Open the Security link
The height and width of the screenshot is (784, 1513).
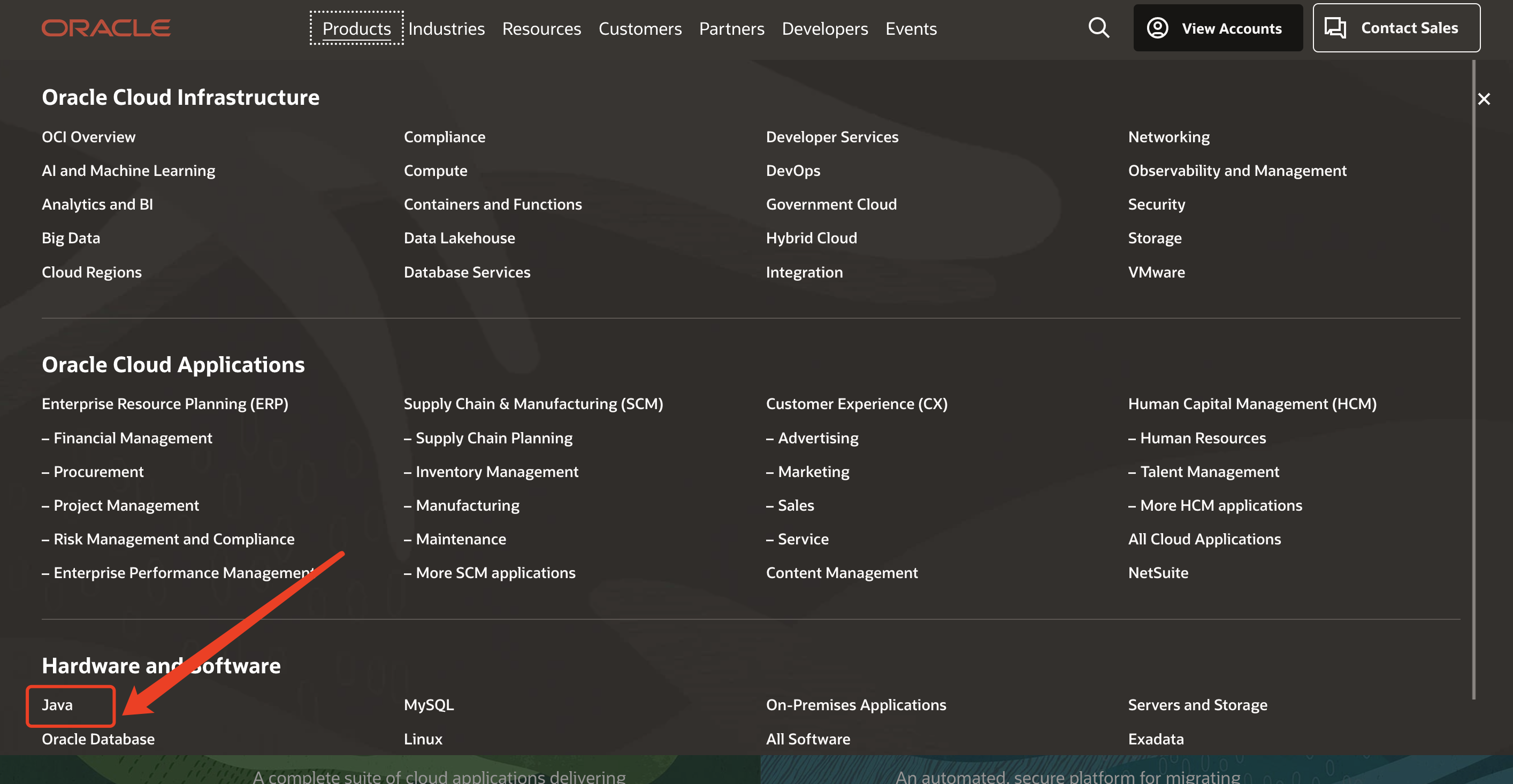pos(1157,204)
